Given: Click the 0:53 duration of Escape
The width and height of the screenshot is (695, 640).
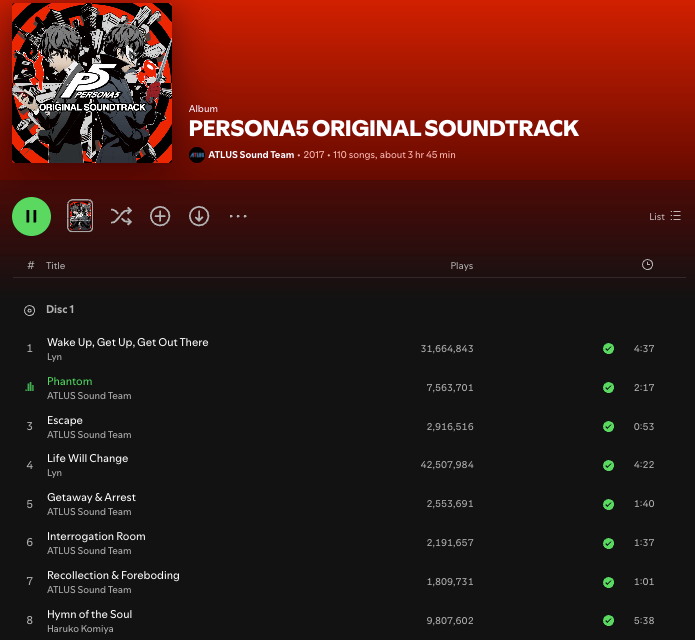Looking at the screenshot, I should pos(644,427).
